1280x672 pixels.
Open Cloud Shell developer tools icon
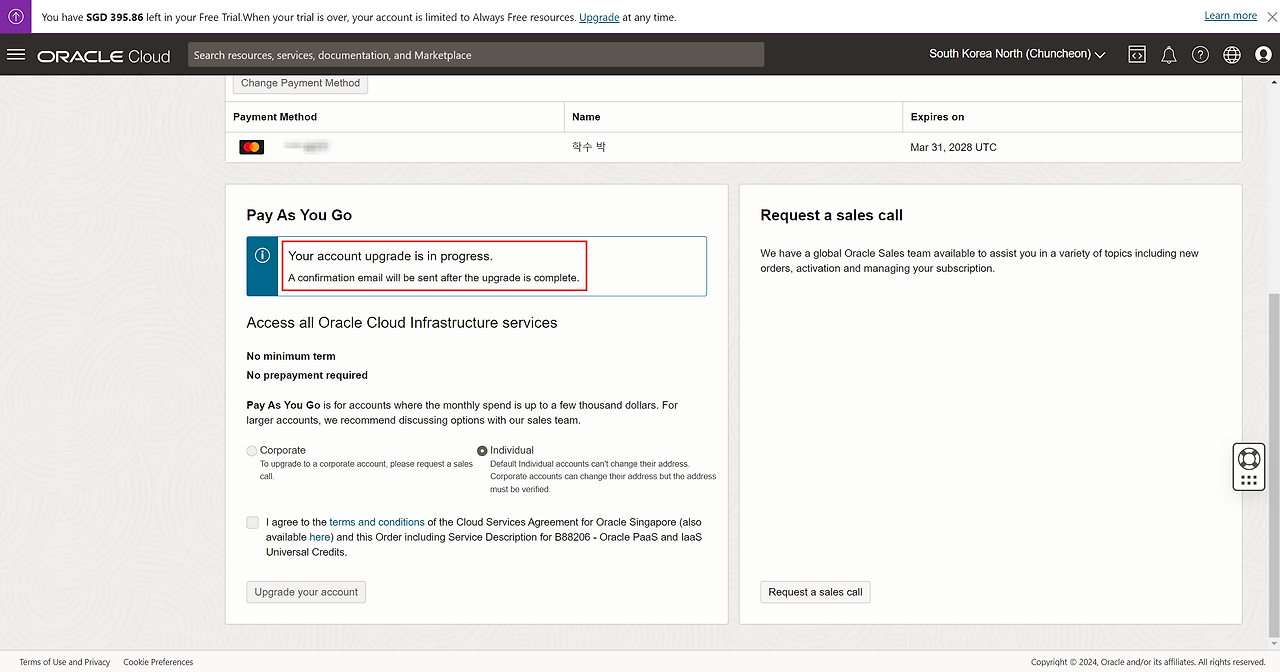point(1137,55)
